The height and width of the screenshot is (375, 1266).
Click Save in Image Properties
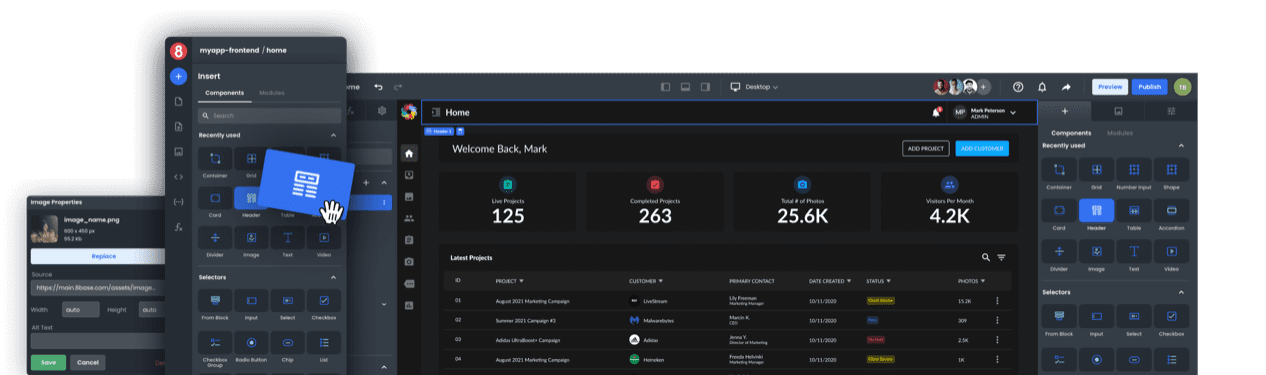coord(48,362)
